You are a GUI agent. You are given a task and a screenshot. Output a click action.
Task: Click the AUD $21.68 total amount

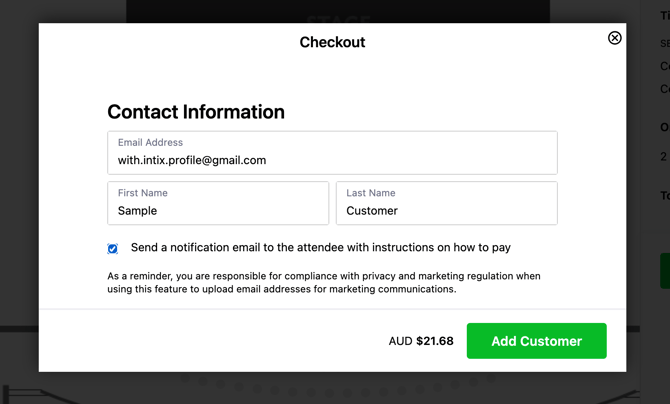click(421, 341)
